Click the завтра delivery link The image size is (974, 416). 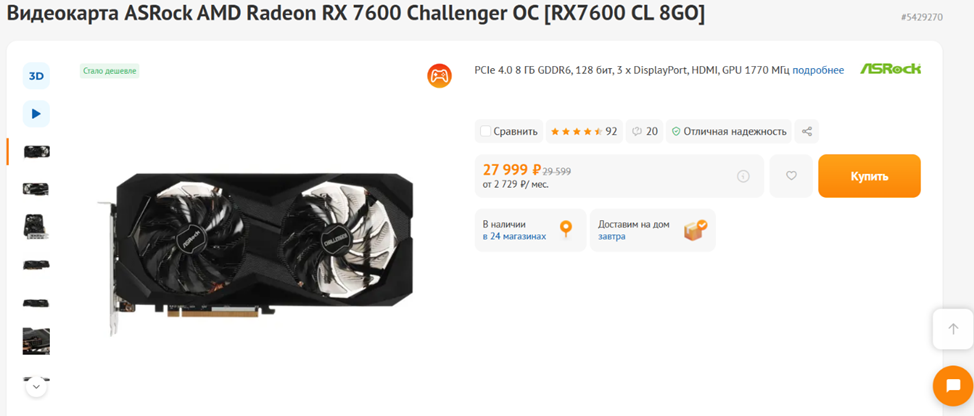[612, 237]
